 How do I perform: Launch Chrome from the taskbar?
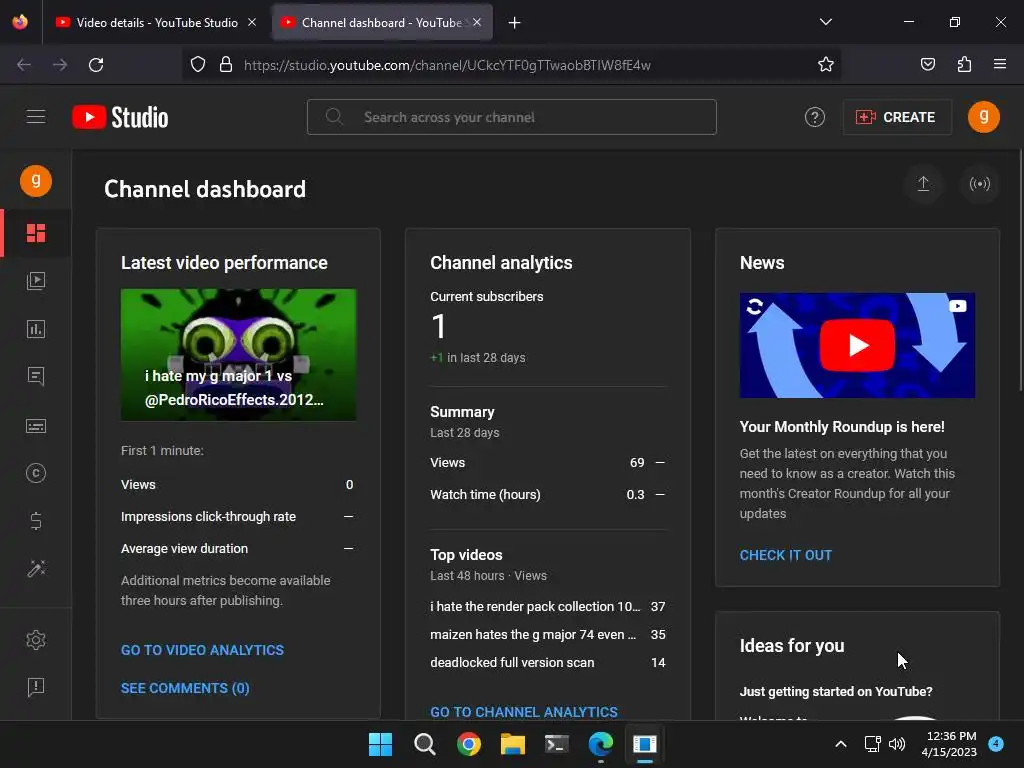[468, 744]
